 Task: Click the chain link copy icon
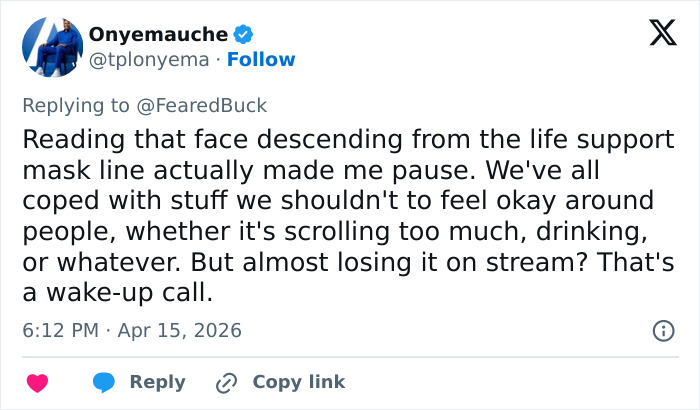(x=228, y=382)
